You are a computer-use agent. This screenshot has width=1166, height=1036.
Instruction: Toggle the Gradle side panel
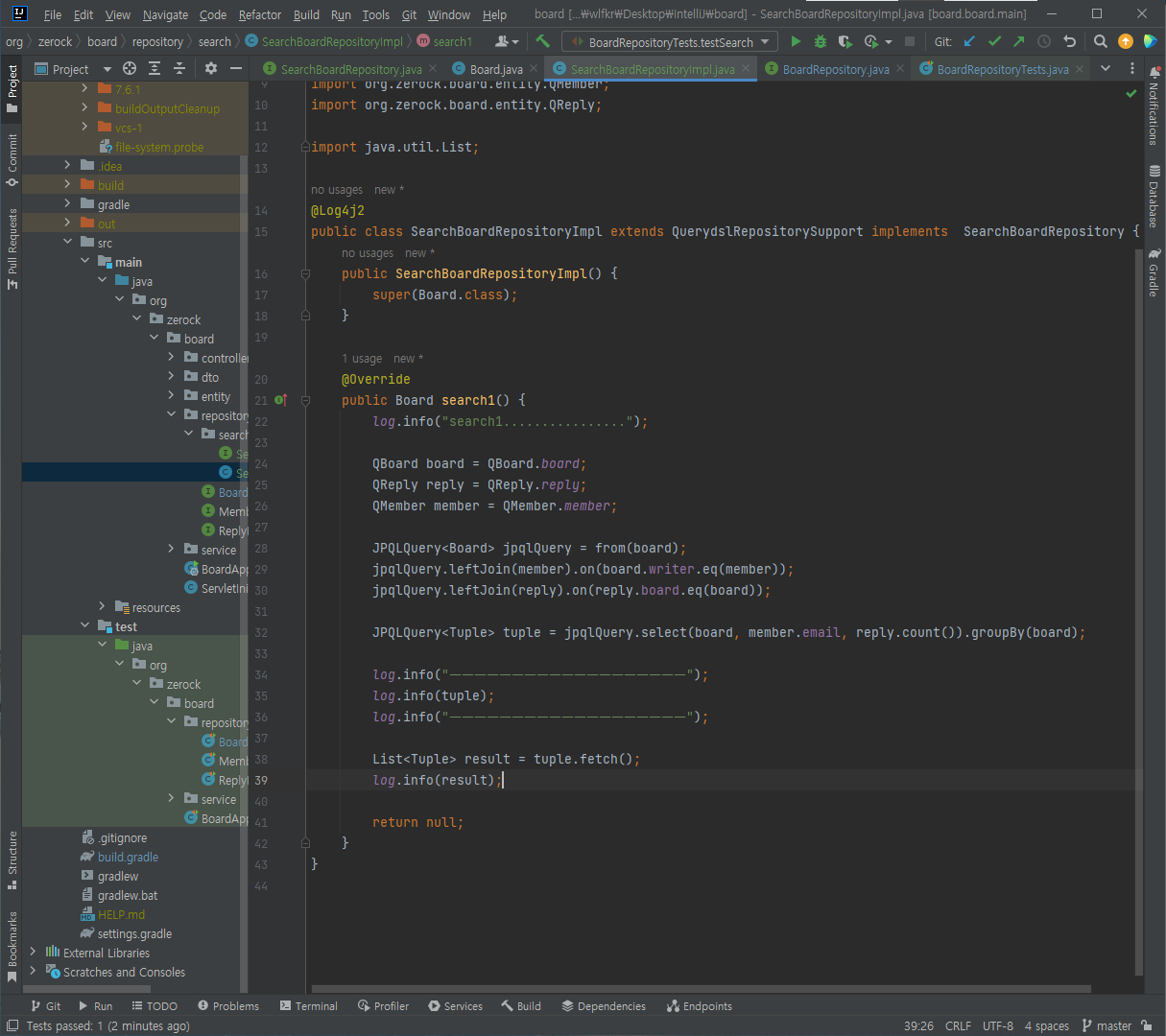click(1154, 273)
